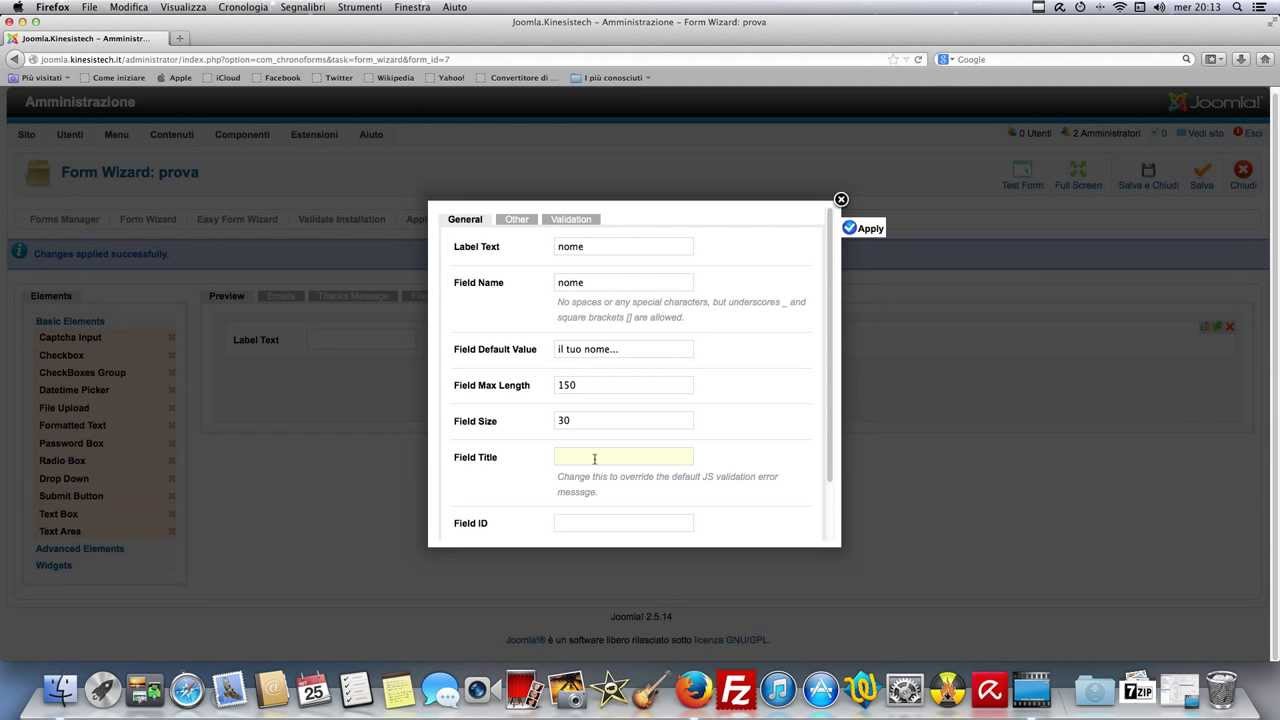The height and width of the screenshot is (720, 1280).
Task: Open the Visualizza menu
Action: (x=183, y=7)
